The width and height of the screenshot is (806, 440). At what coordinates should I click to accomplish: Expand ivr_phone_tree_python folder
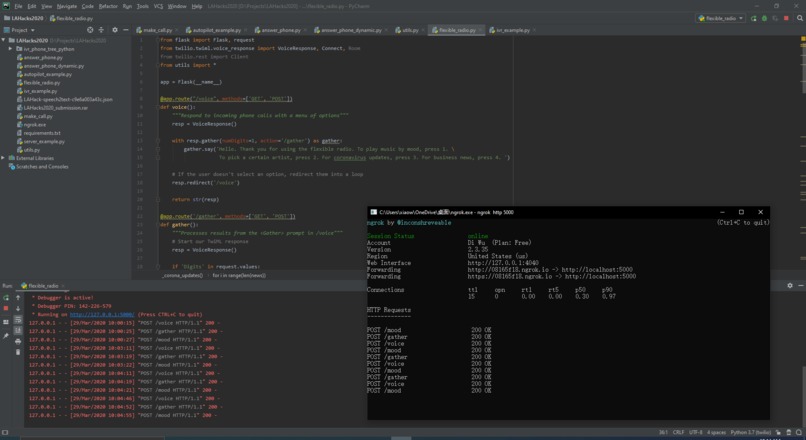point(10,49)
